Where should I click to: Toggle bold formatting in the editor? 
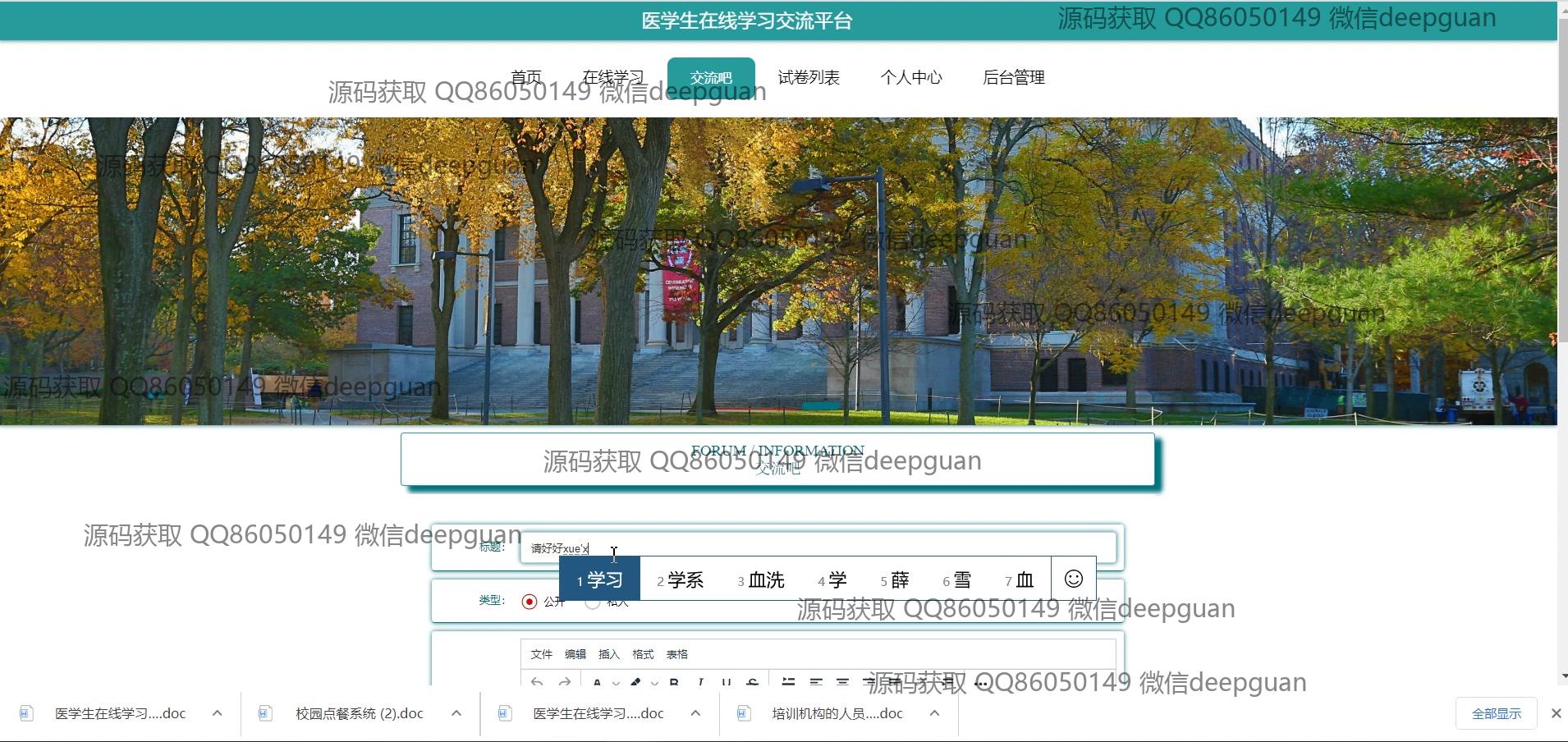673,682
